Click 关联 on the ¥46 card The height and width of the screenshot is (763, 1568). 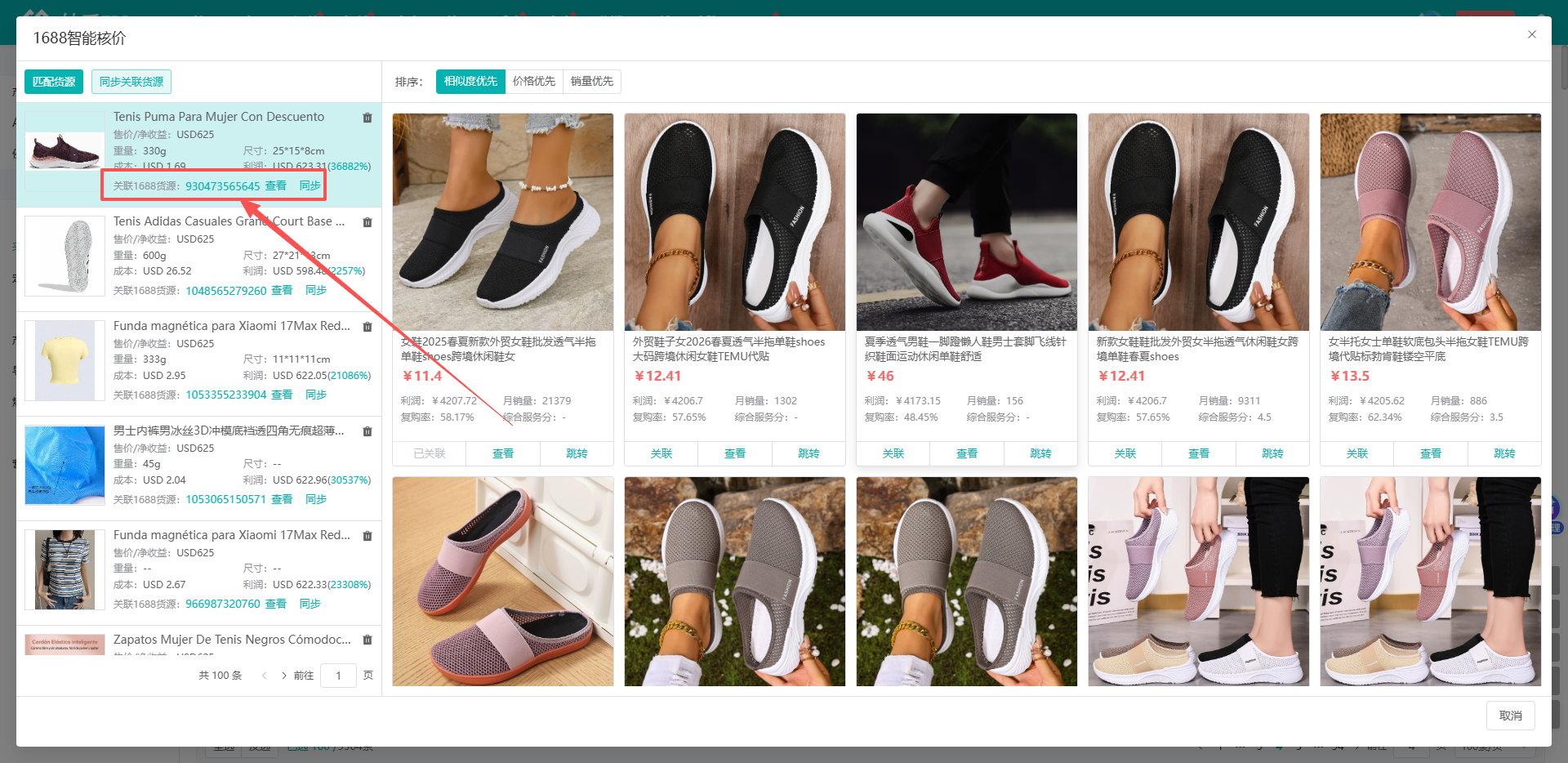click(893, 454)
